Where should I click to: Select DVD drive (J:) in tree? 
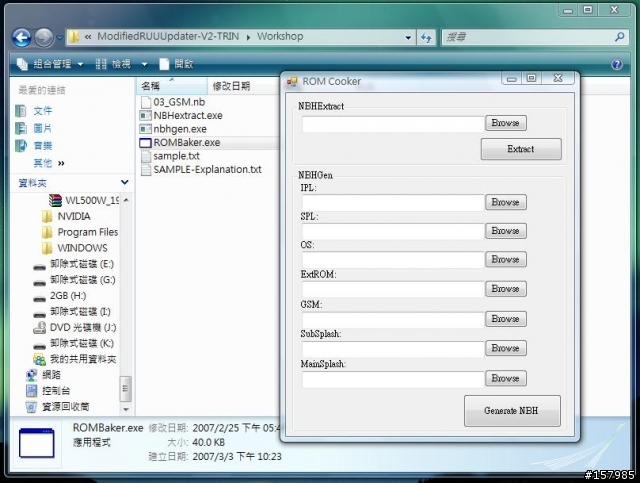pyautogui.click(x=75, y=327)
